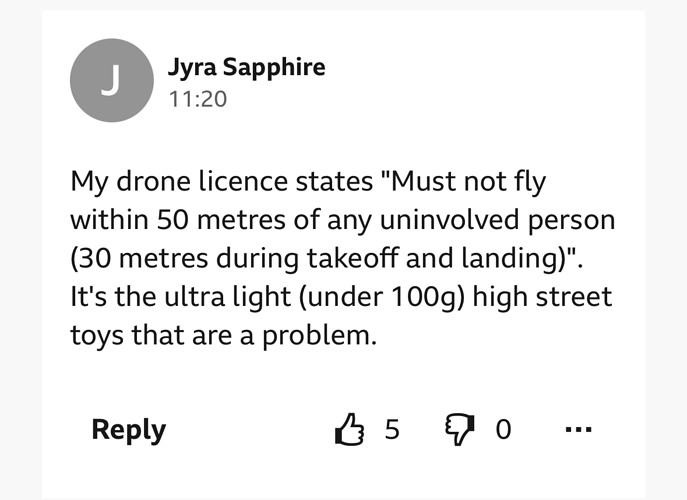
Task: Click the word "takeoff" in the comment
Action: pos(353,258)
